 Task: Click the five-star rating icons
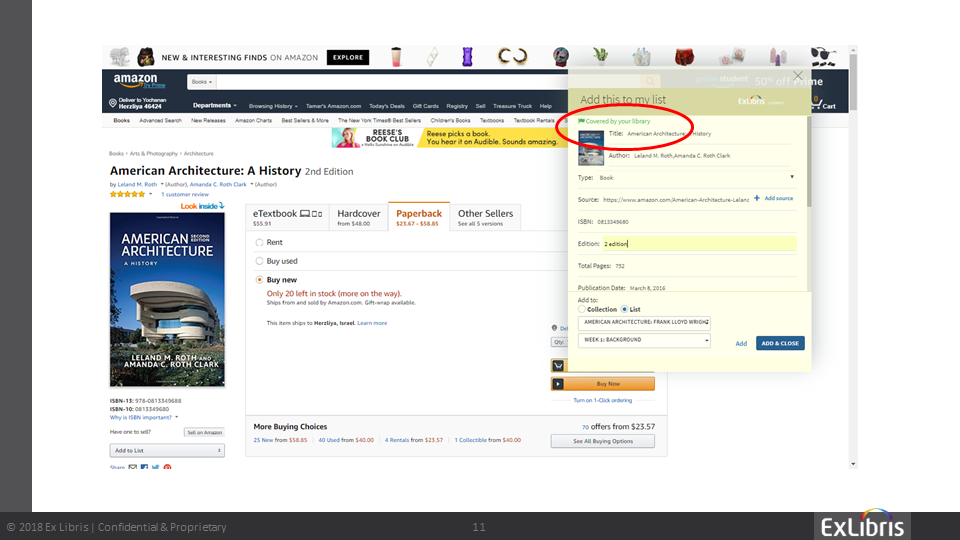pos(127,194)
